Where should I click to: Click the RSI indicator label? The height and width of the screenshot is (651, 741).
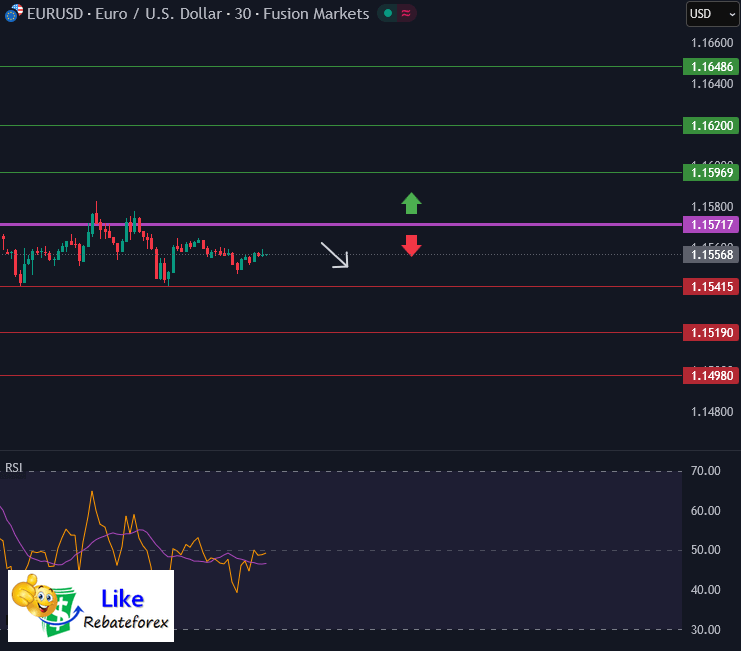click(14, 468)
